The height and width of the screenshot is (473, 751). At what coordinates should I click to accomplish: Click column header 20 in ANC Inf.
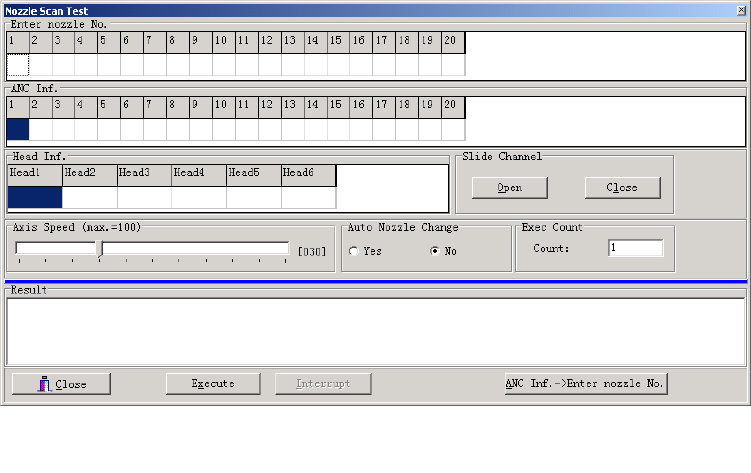pos(453,107)
